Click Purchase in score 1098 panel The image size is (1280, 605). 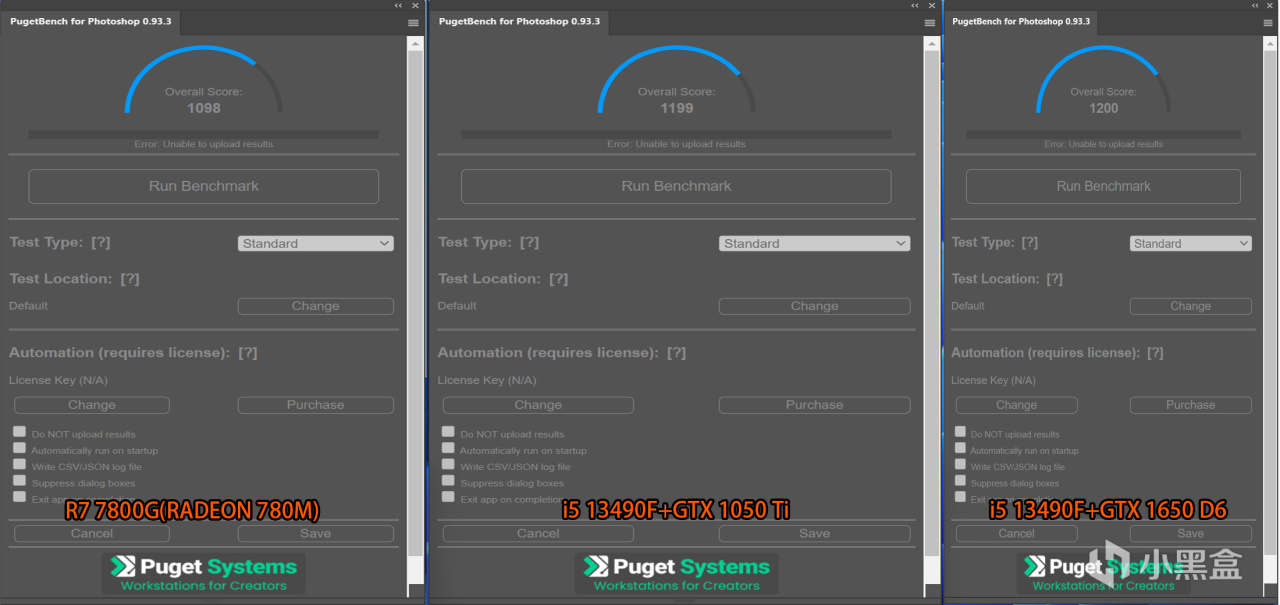(316, 405)
